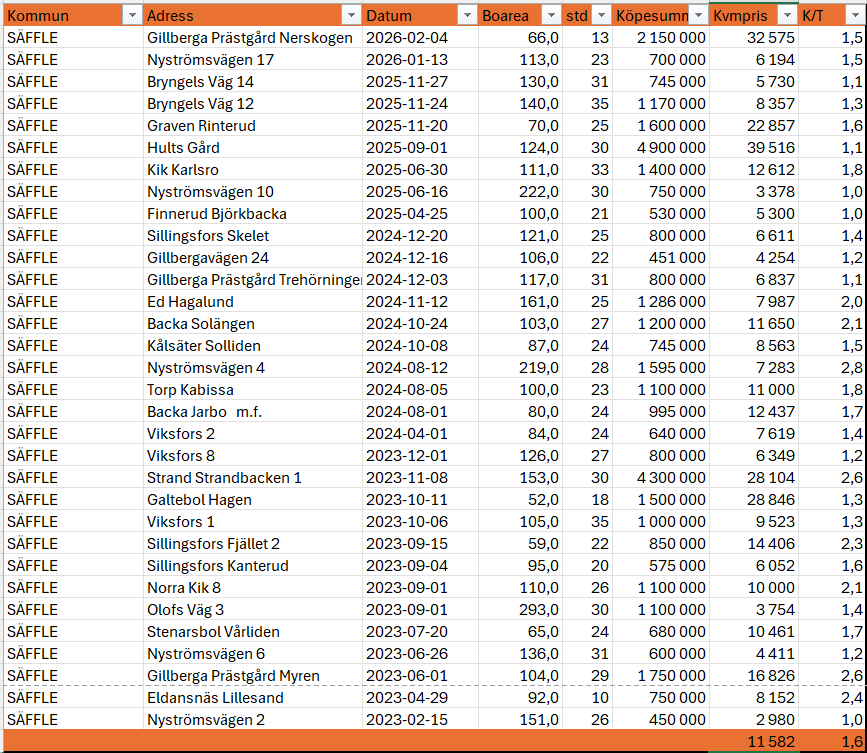Select the date cell "2023-04-29"
867x753 pixels.
[420, 698]
